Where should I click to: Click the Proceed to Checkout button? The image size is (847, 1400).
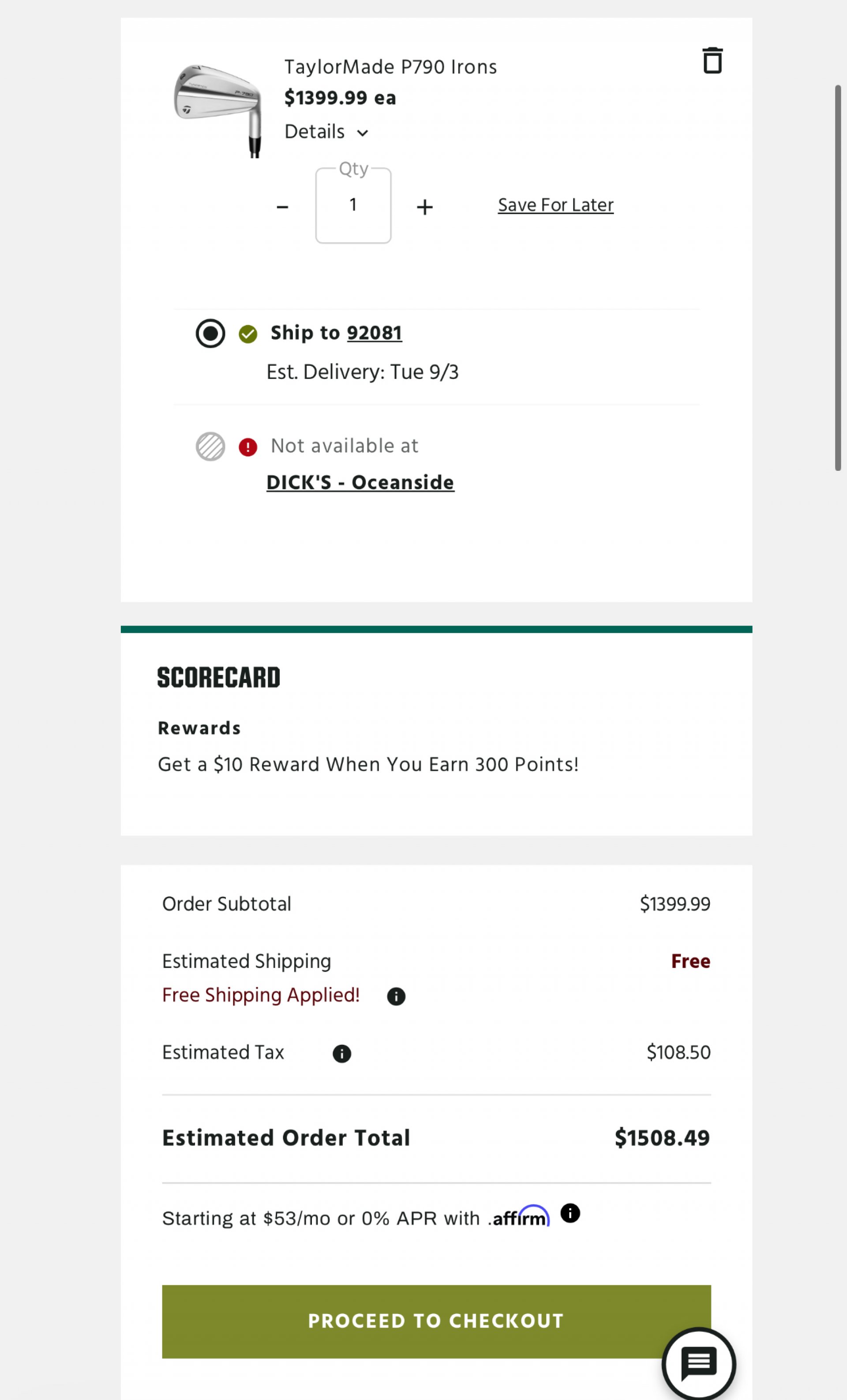tap(436, 1321)
